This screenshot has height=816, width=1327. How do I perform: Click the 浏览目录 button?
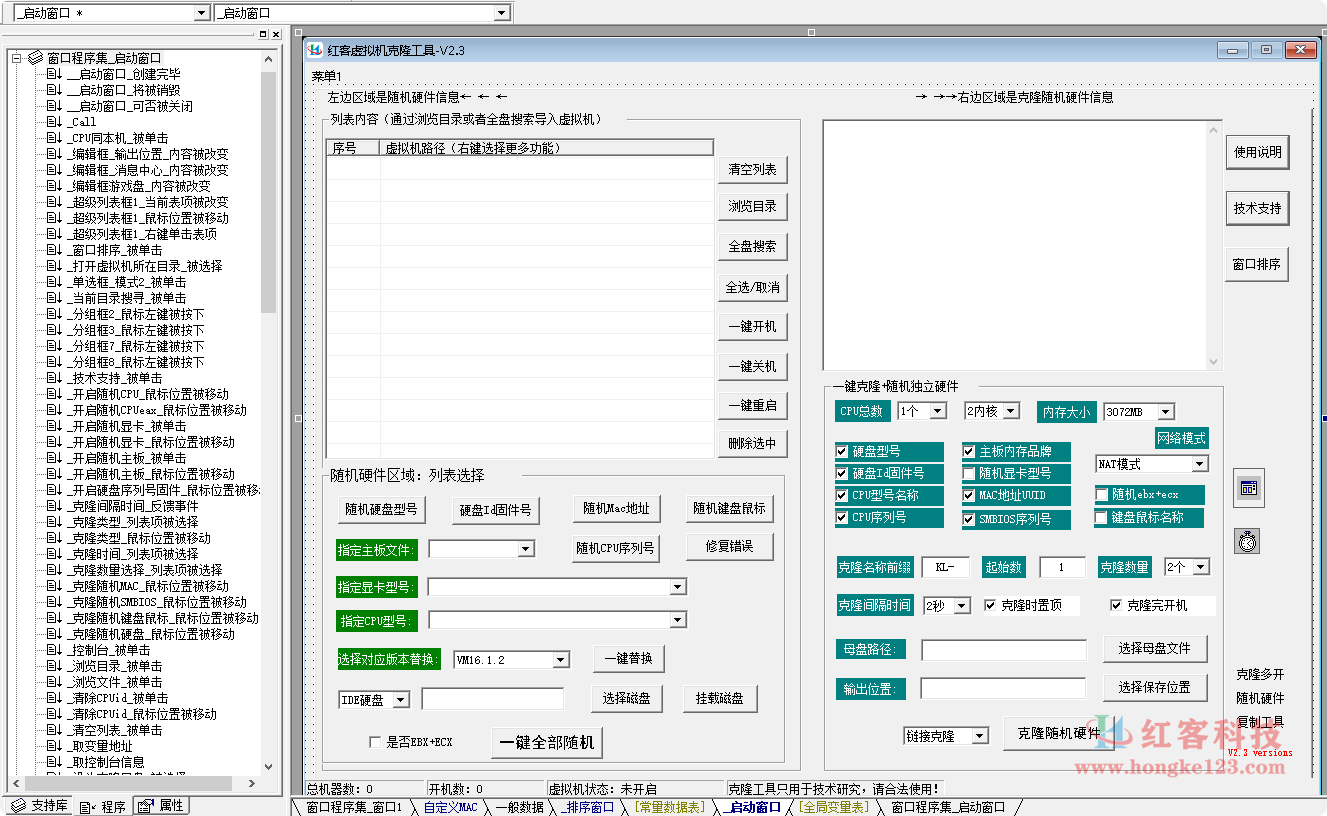752,207
